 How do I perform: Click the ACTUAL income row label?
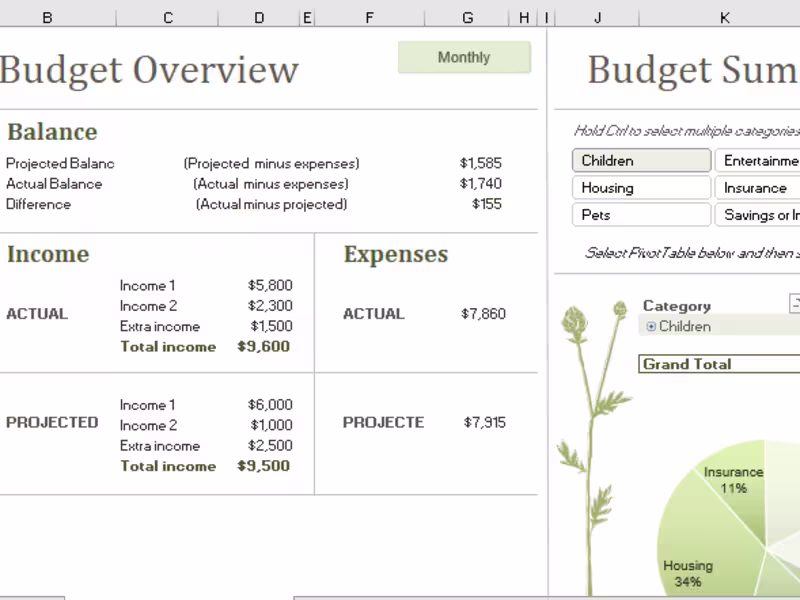pos(37,313)
